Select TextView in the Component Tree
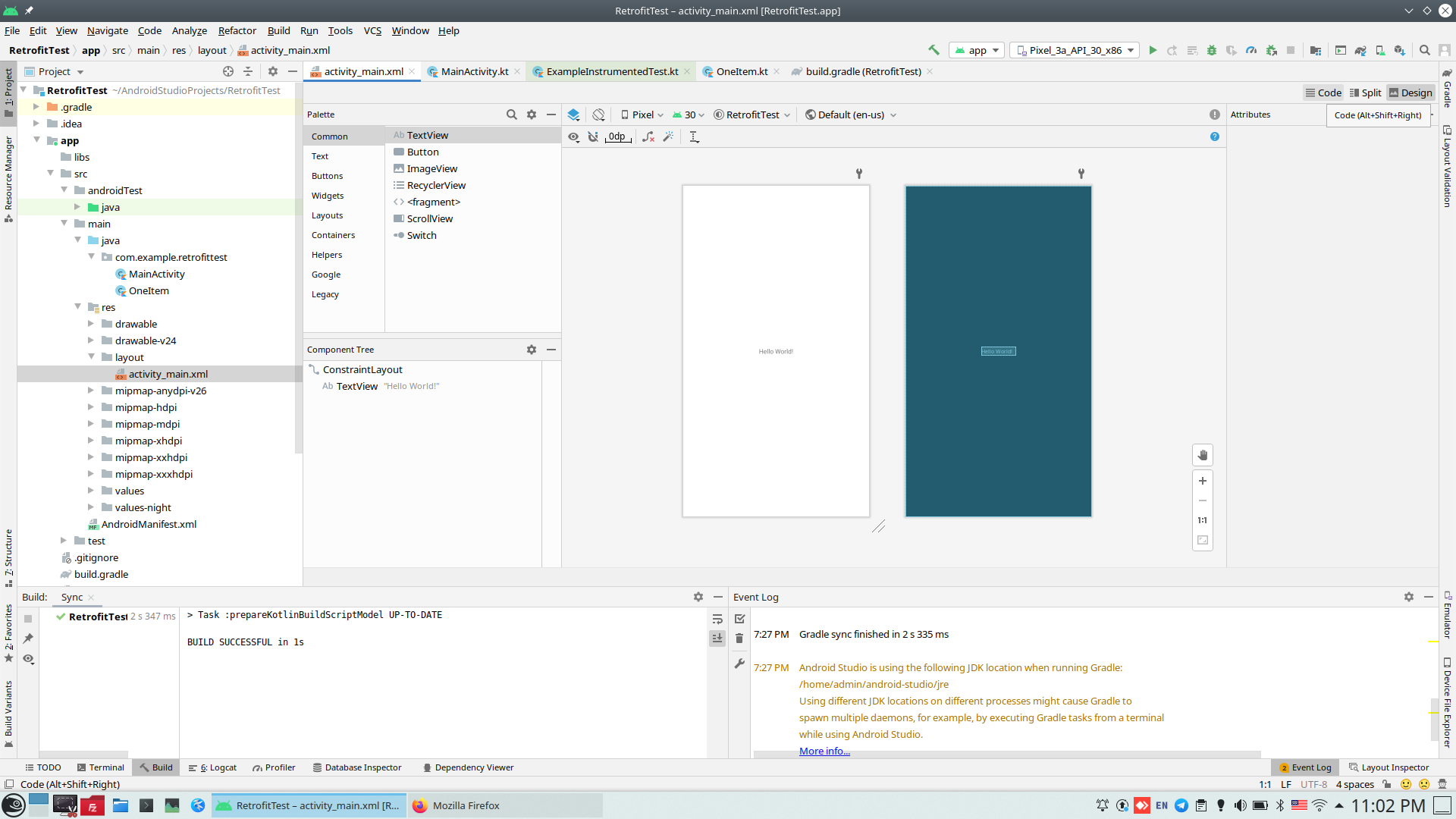This screenshot has width=1456, height=819. click(356, 387)
